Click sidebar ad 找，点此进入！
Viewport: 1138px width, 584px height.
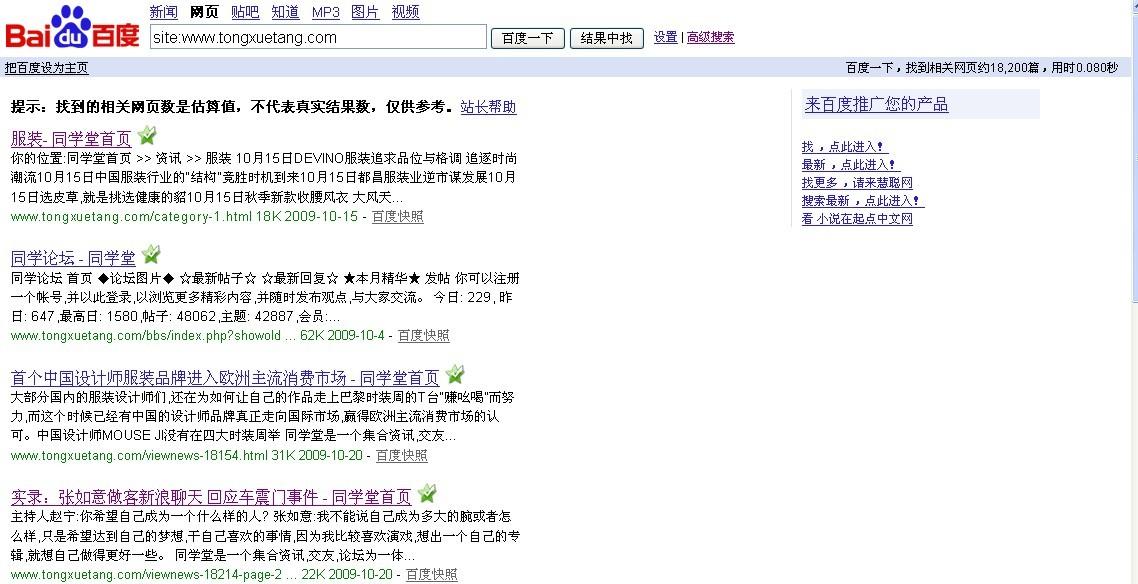point(845,147)
